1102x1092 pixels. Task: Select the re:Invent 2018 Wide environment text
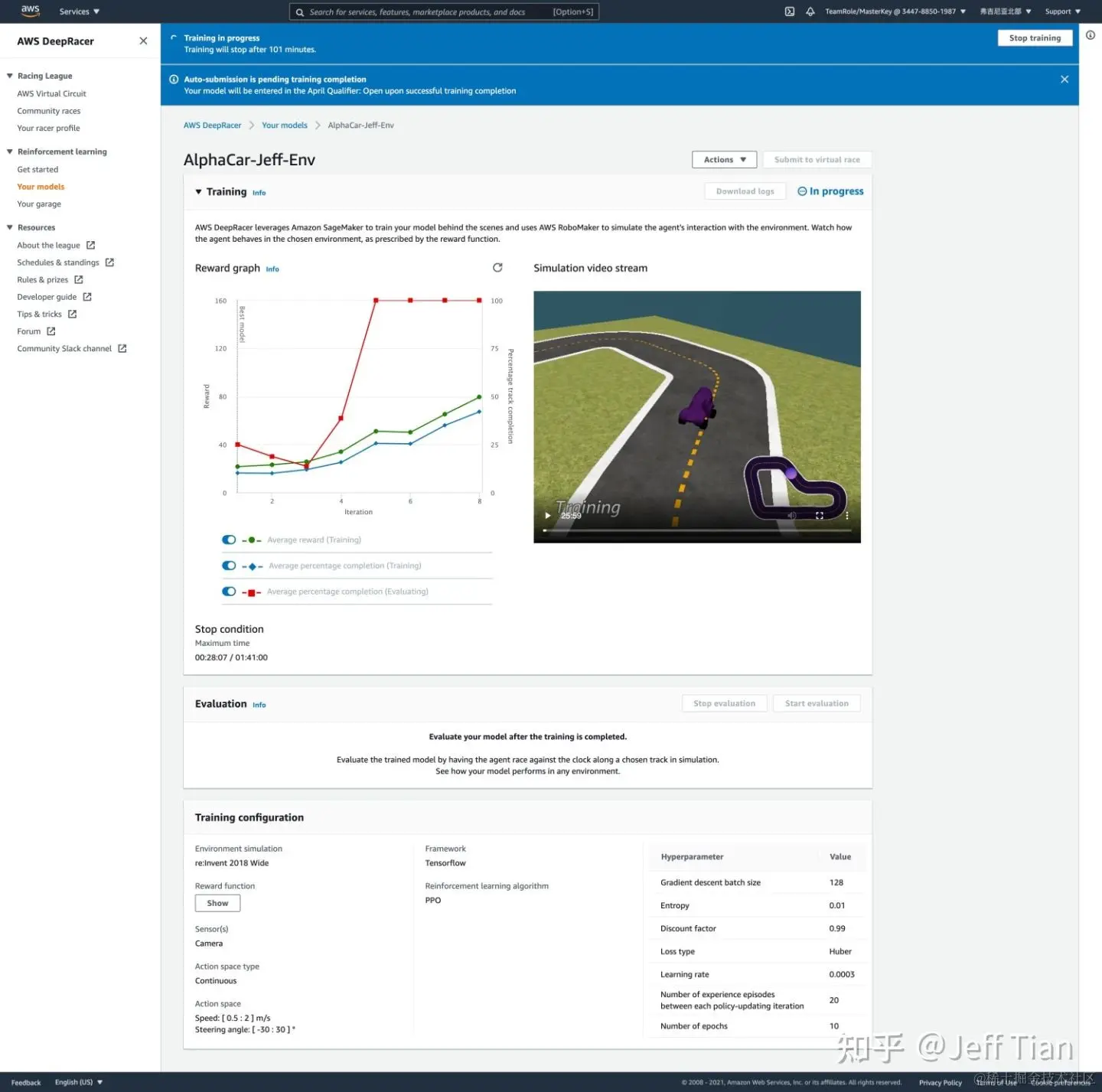pyautogui.click(x=232, y=863)
